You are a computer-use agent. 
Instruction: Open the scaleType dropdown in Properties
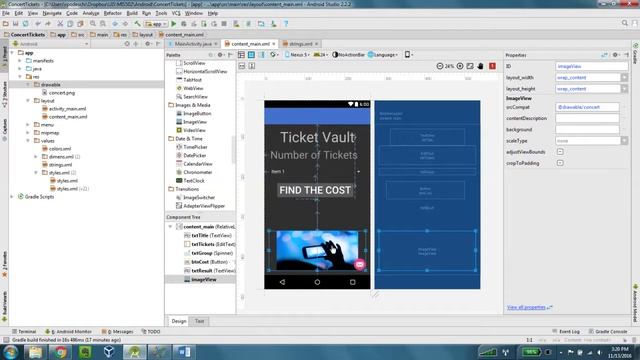624,141
